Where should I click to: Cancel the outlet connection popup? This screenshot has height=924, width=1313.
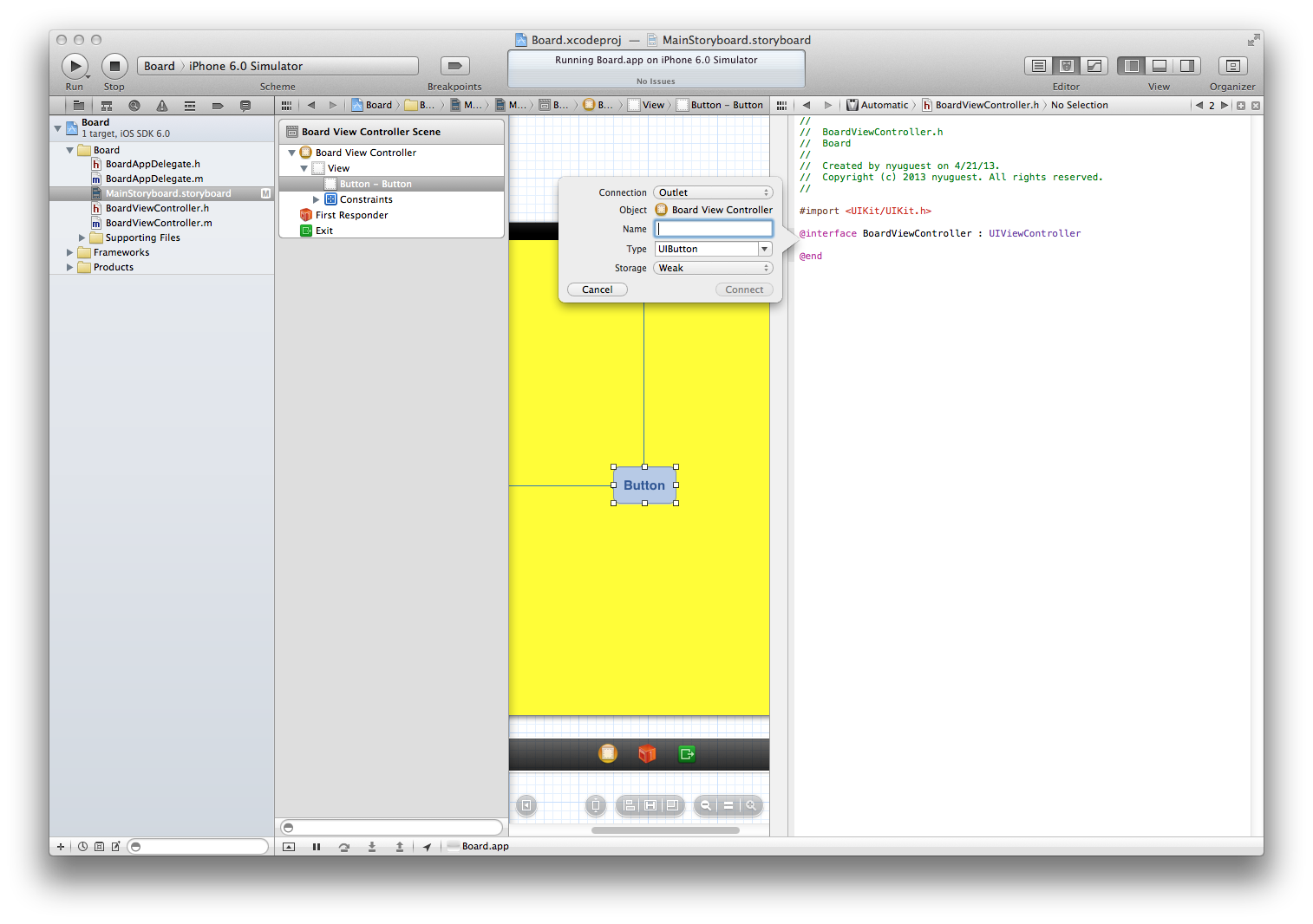(598, 290)
